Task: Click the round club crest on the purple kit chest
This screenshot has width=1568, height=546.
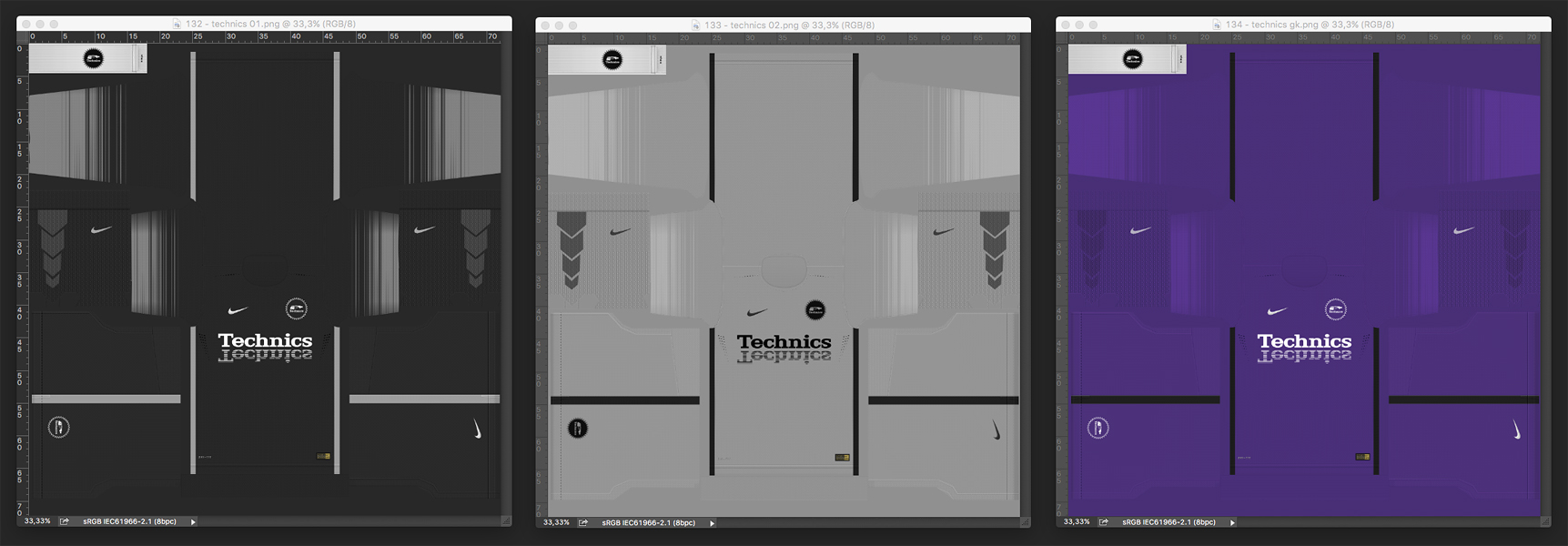Action: pyautogui.click(x=1335, y=309)
